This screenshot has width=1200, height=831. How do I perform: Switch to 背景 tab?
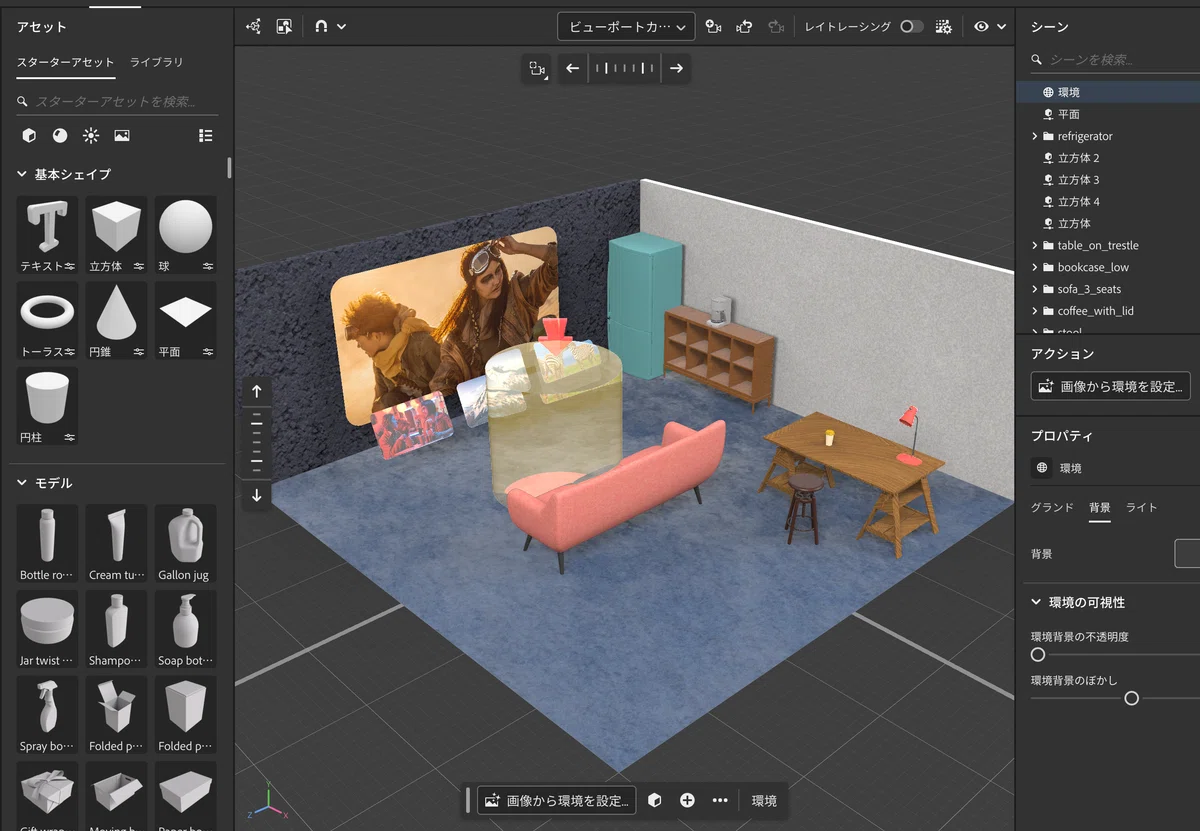tap(1100, 508)
